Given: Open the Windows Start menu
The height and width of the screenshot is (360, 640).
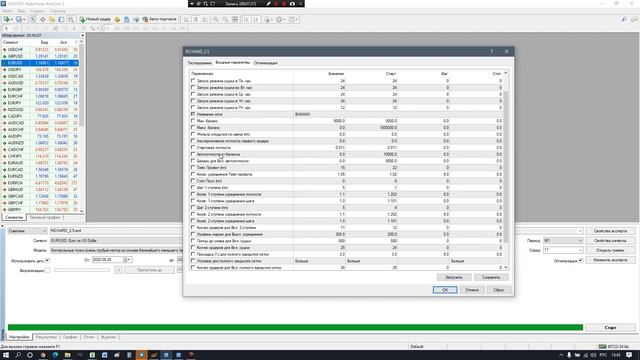Looking at the screenshot, I should pyautogui.click(x=6, y=355).
